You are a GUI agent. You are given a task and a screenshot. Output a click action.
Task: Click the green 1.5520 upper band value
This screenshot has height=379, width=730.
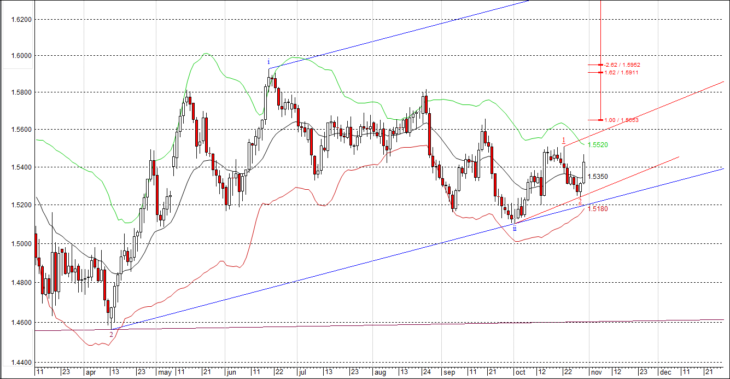[598, 145]
